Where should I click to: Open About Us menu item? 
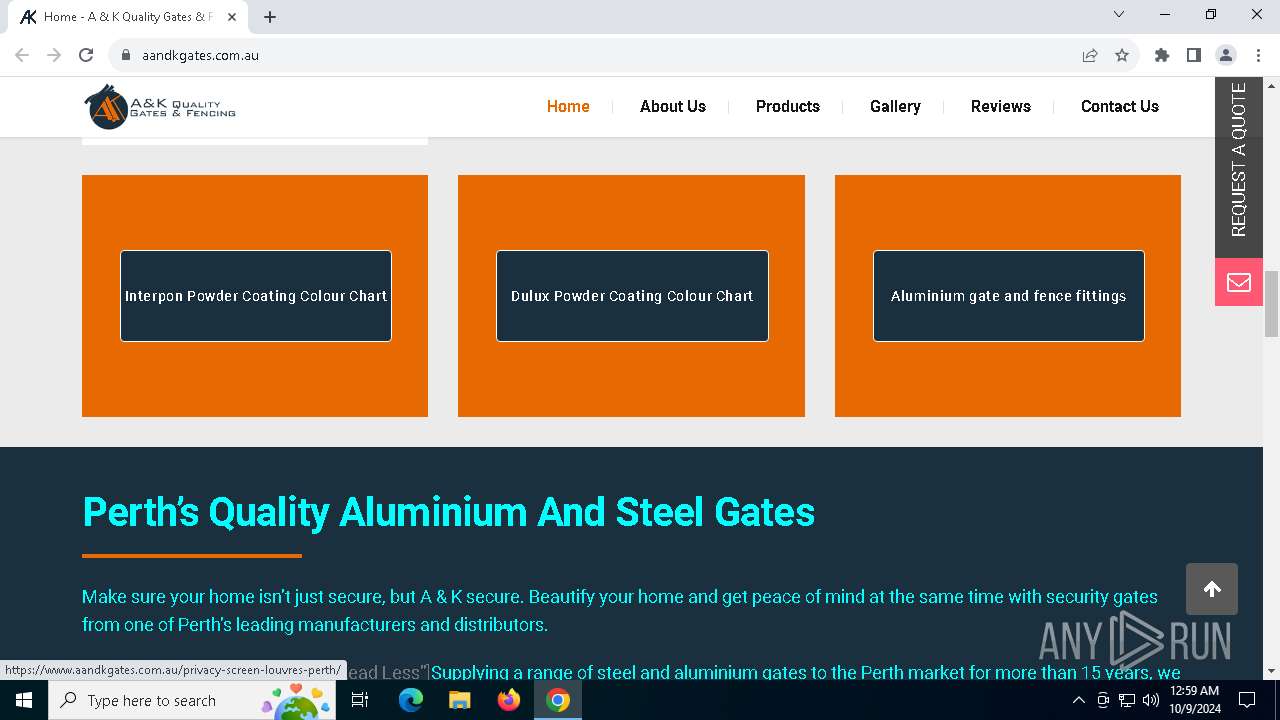[x=673, y=106]
